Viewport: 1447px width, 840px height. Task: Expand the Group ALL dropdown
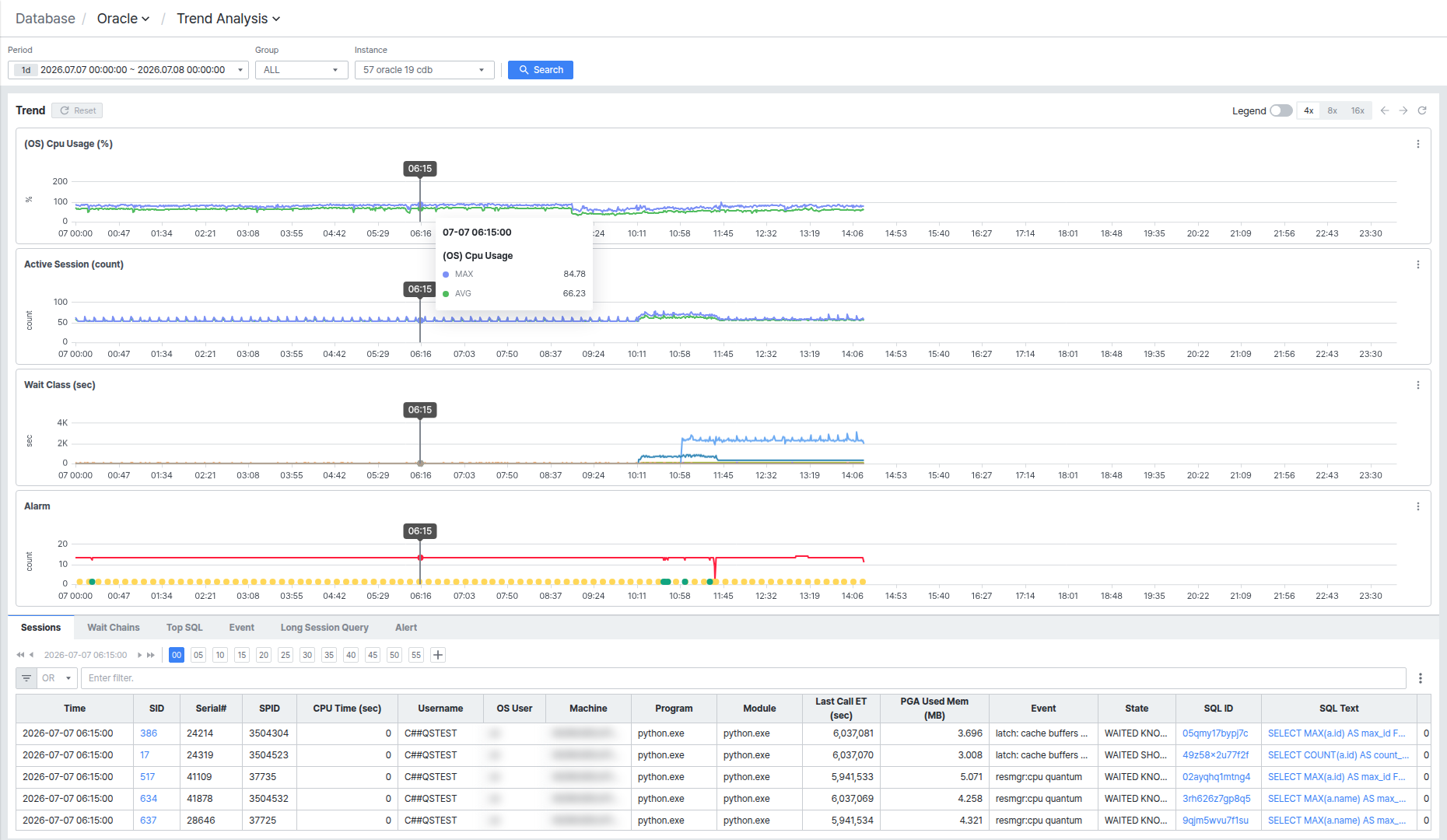(x=301, y=70)
